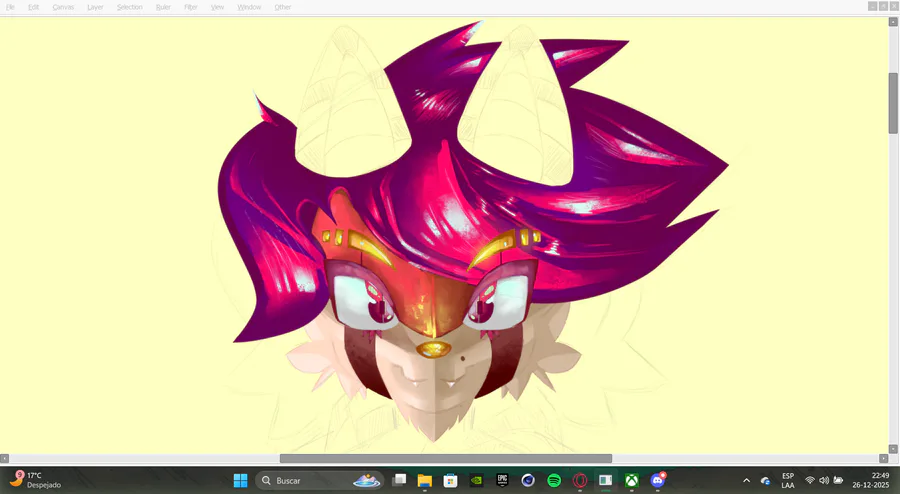Switch the ESP LAA input language
The width and height of the screenshot is (900, 494).
coord(788,480)
